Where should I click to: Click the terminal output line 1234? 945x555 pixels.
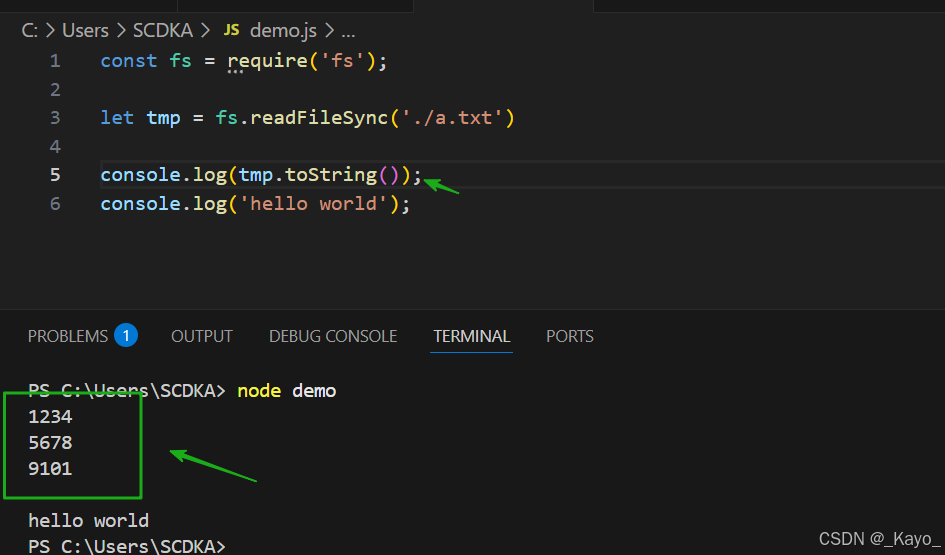click(x=50, y=416)
